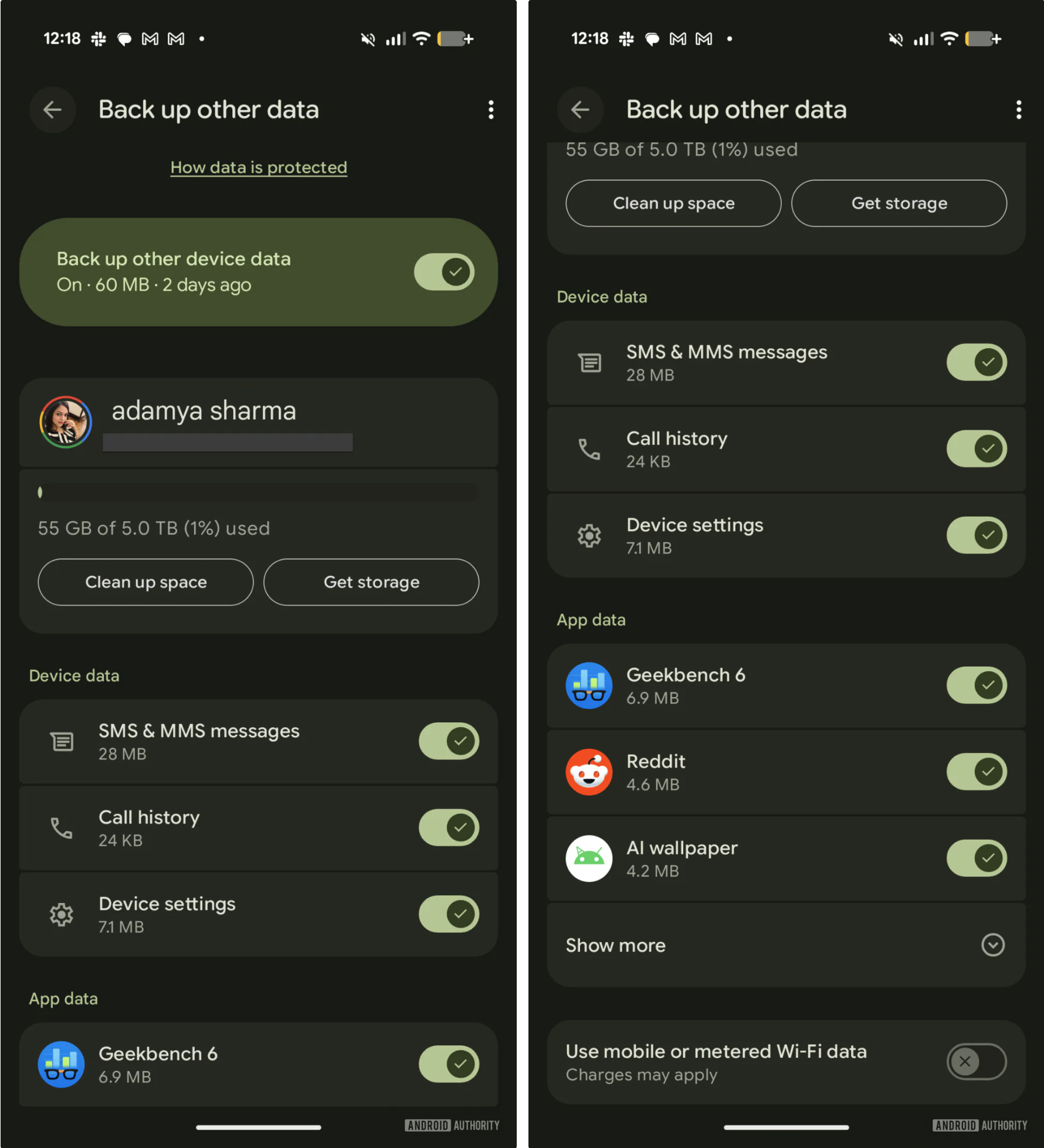Image resolution: width=1044 pixels, height=1148 pixels.
Task: Open three-dot menu on left screen
Action: point(491,110)
